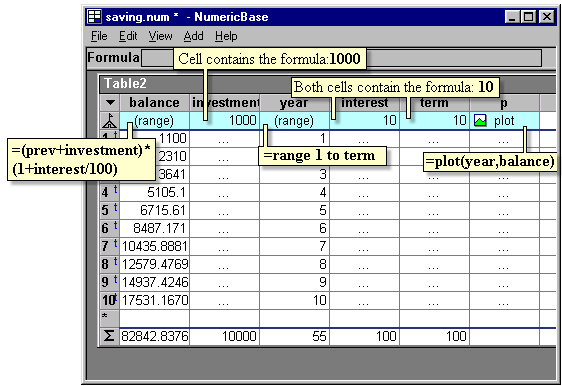
Task: Click balance cell 8487.171
Action: (154, 228)
